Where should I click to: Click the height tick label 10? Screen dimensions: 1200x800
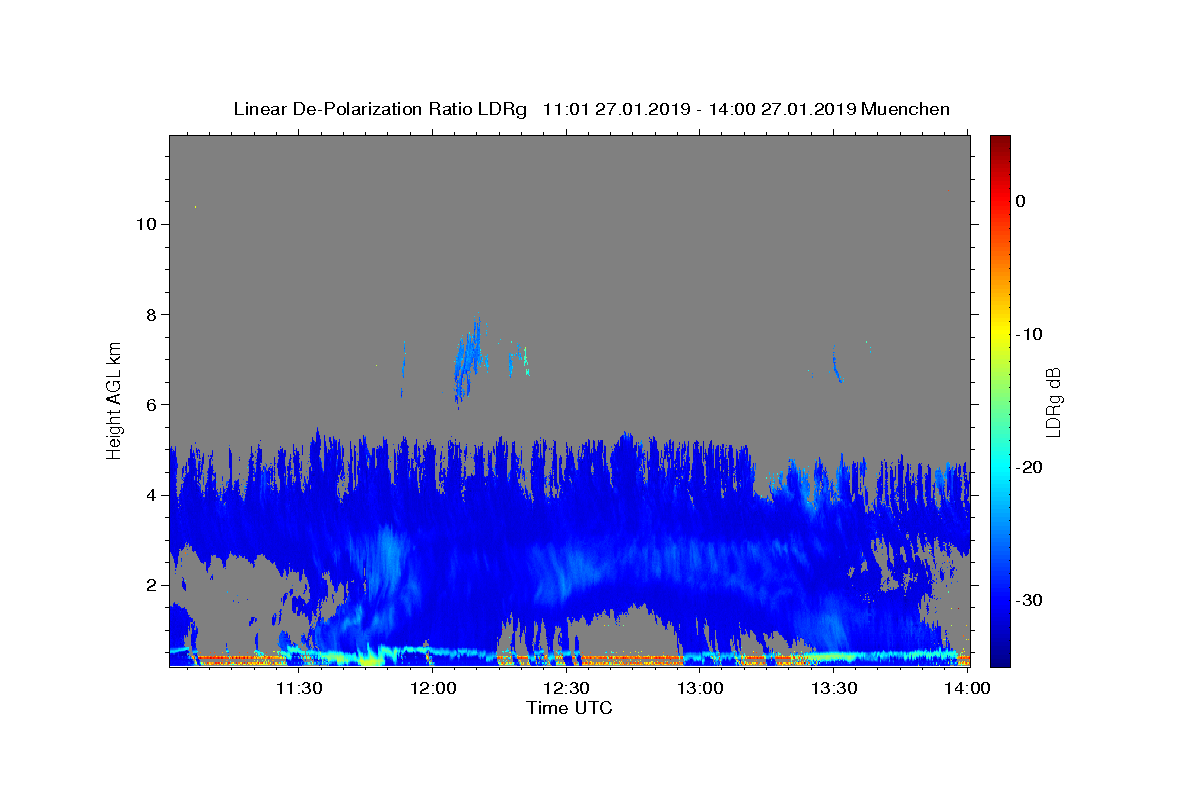[x=145, y=224]
